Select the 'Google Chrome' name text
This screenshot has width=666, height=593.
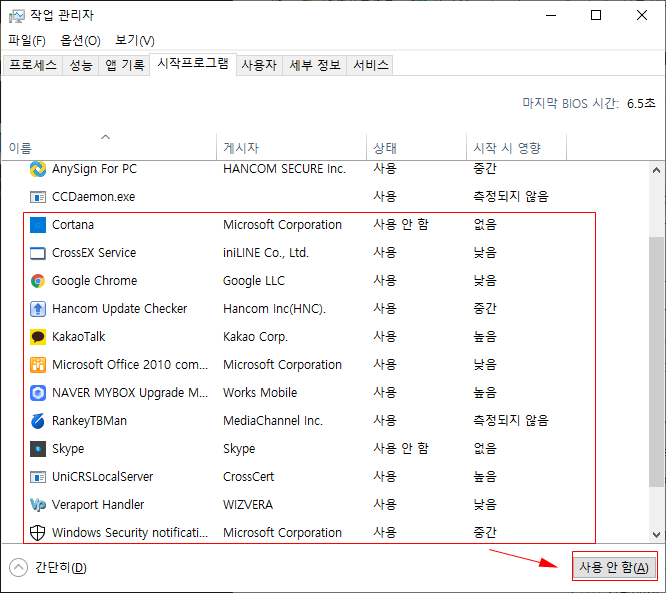click(94, 281)
